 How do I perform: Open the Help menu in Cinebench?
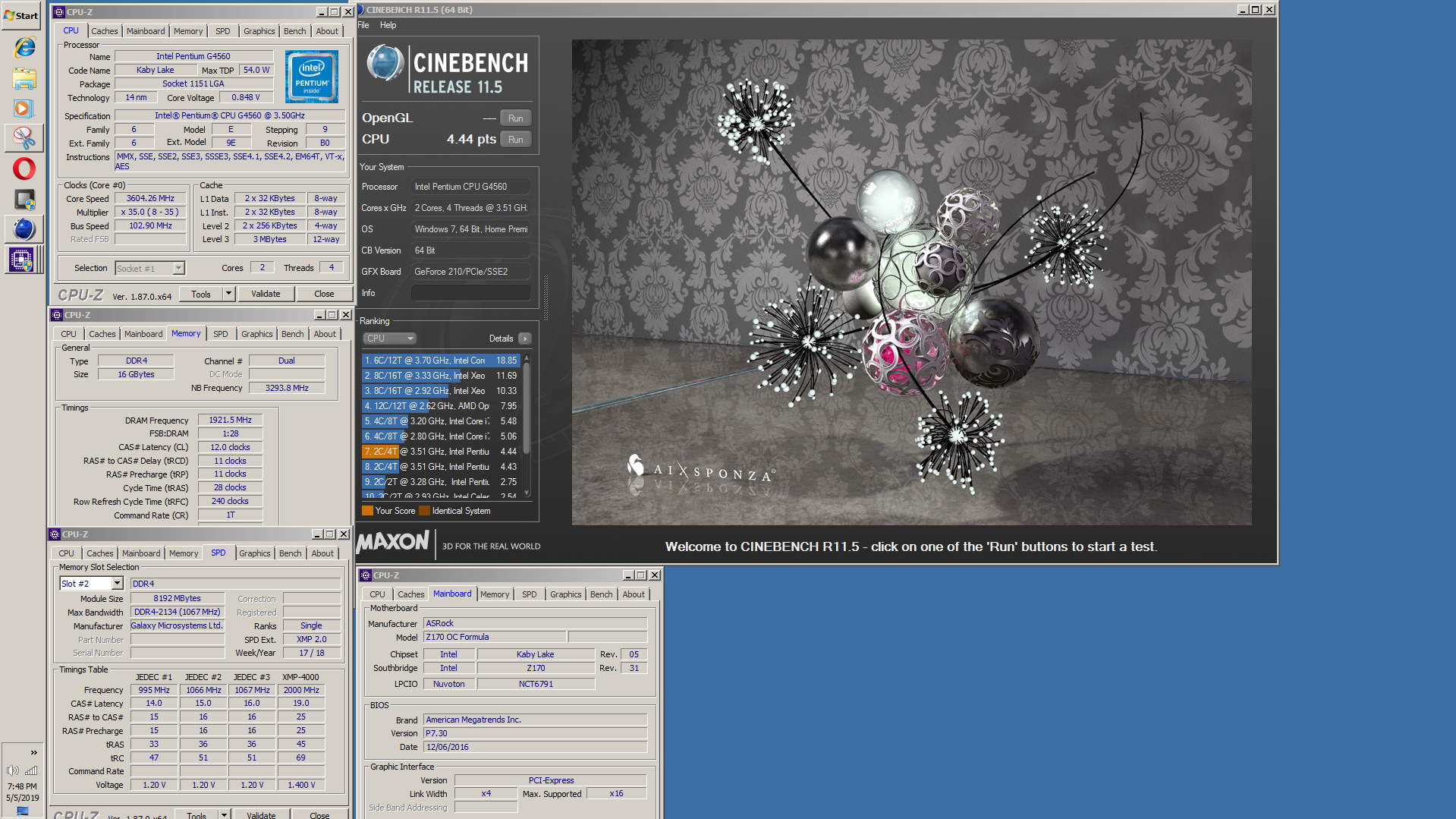pos(388,25)
